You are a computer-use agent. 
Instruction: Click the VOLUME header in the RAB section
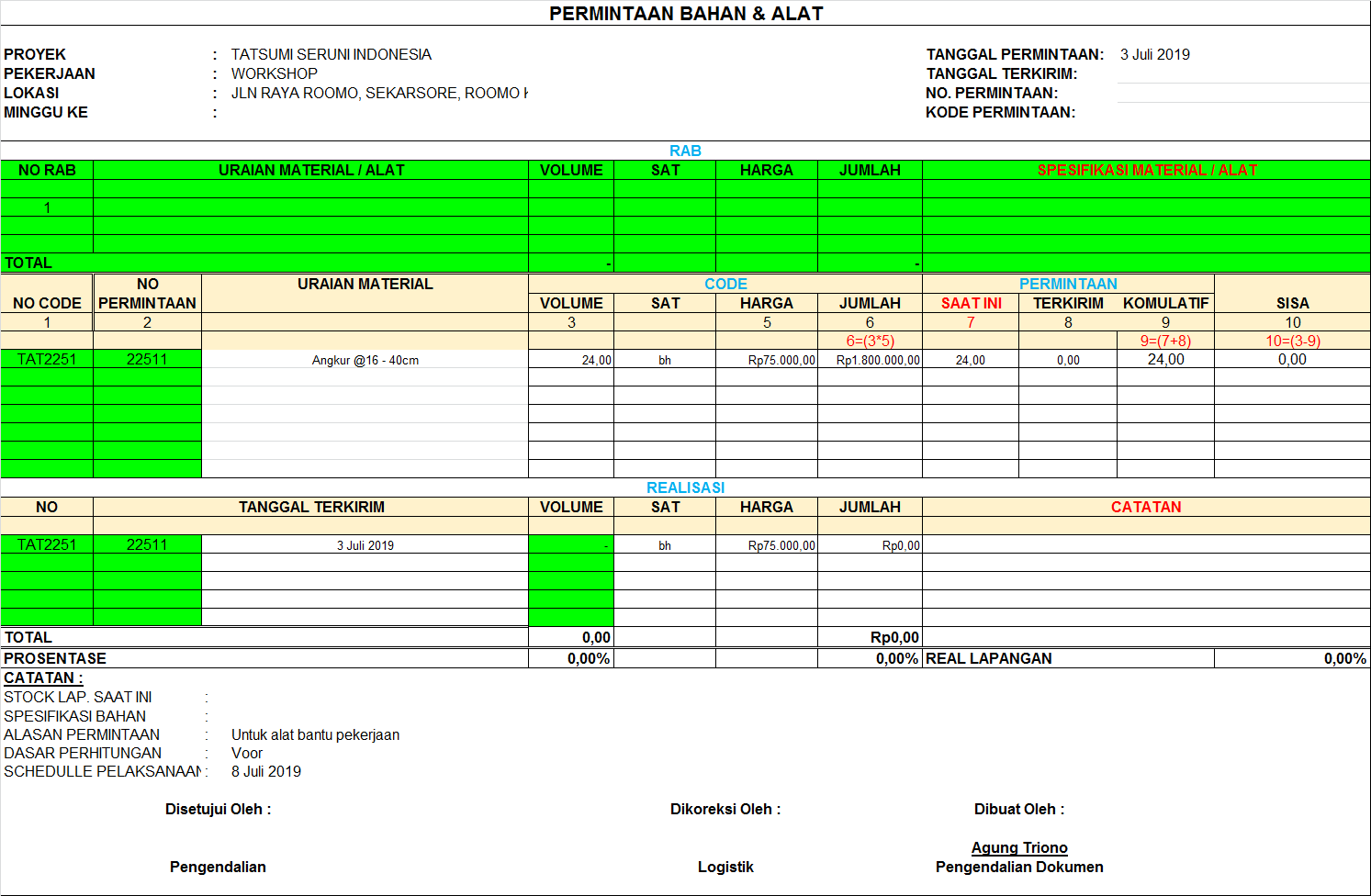[571, 170]
